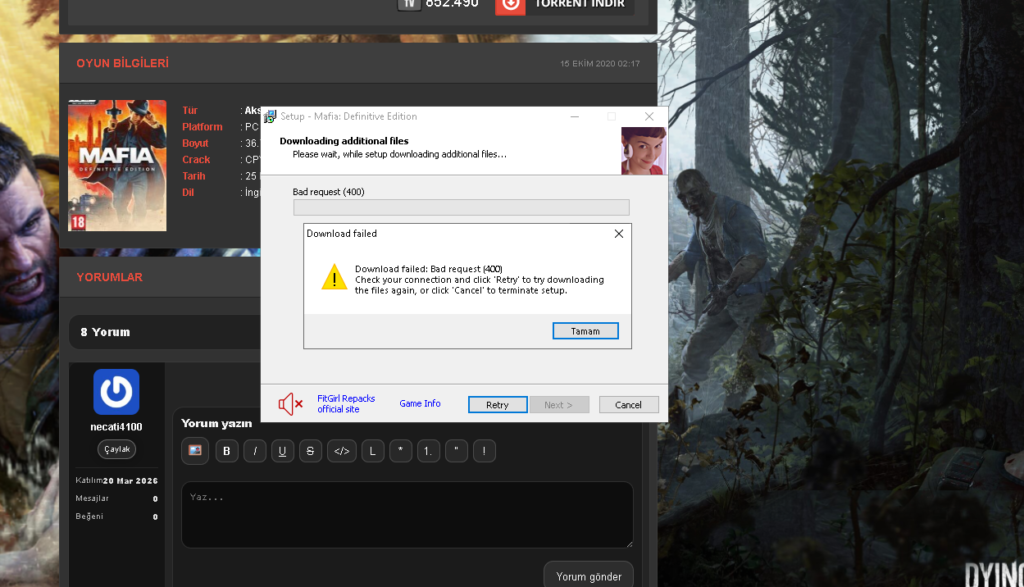Click the L button in the comment toolbar
The width and height of the screenshot is (1024, 587).
click(x=372, y=451)
